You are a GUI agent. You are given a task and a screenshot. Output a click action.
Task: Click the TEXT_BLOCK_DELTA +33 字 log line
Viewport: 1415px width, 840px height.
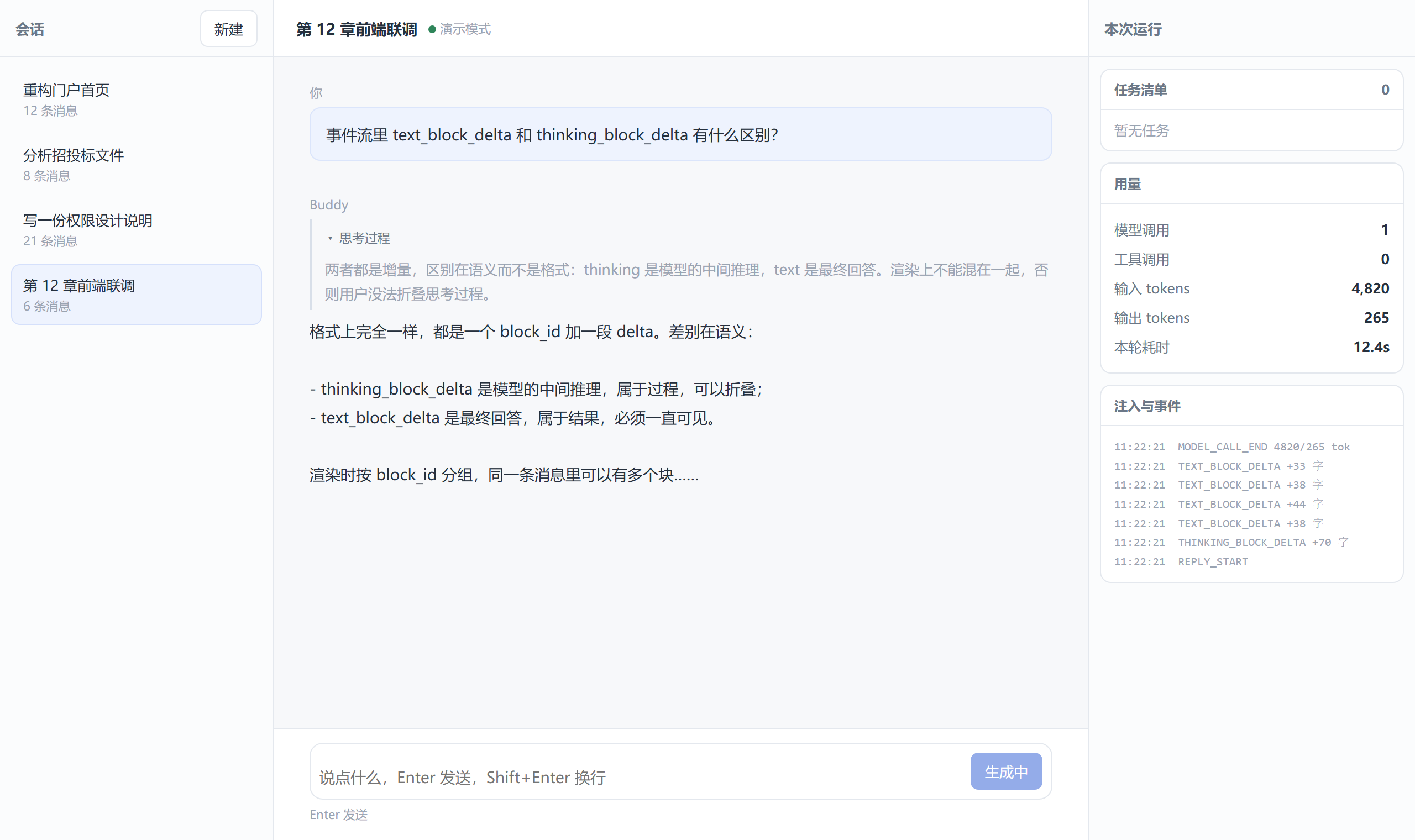tap(1219, 466)
